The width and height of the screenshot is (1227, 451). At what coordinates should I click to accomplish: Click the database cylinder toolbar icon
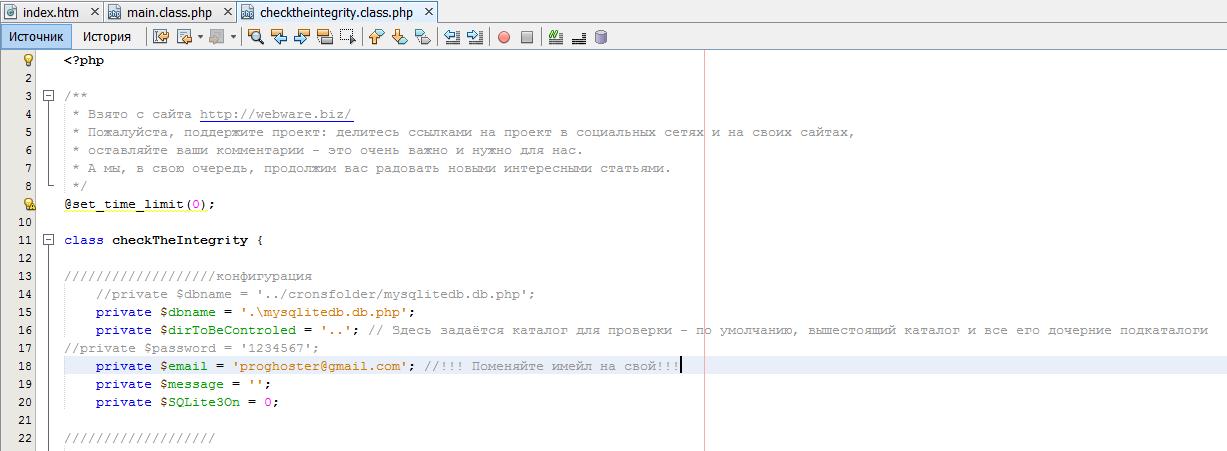pyautogui.click(x=600, y=37)
